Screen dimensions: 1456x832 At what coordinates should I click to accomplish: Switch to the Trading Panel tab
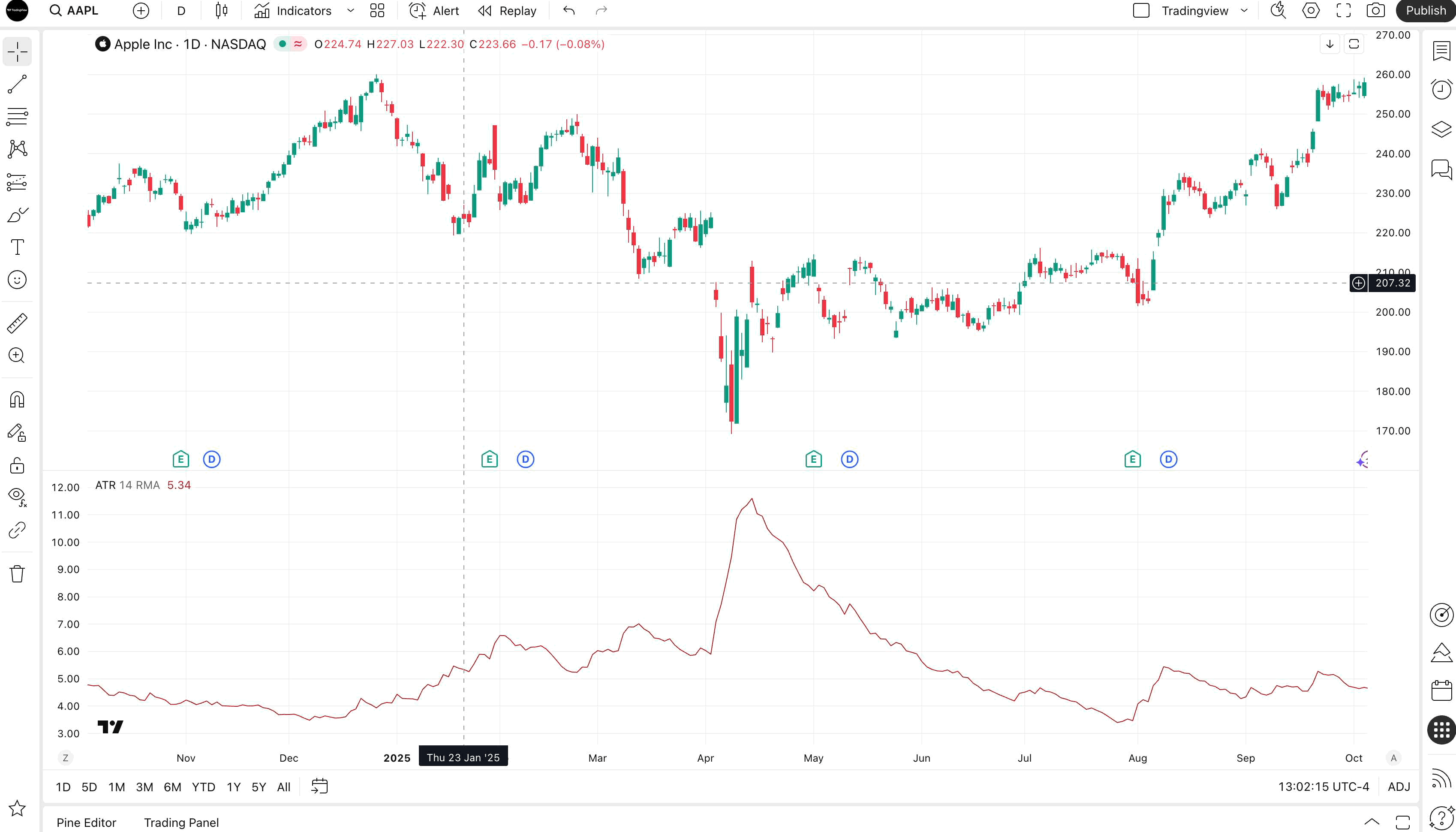(181, 822)
